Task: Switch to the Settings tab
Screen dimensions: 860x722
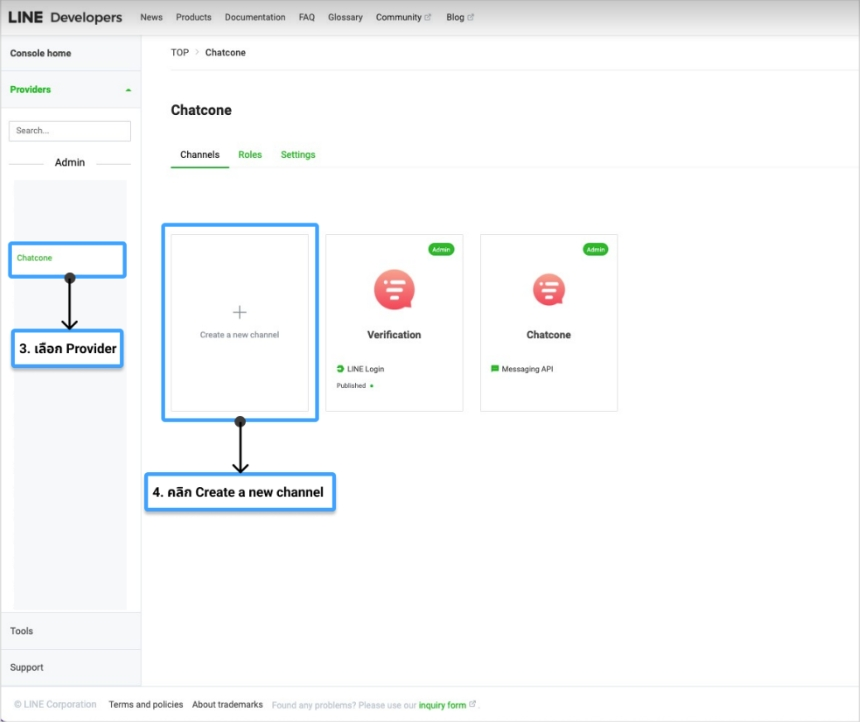Action: coord(298,155)
